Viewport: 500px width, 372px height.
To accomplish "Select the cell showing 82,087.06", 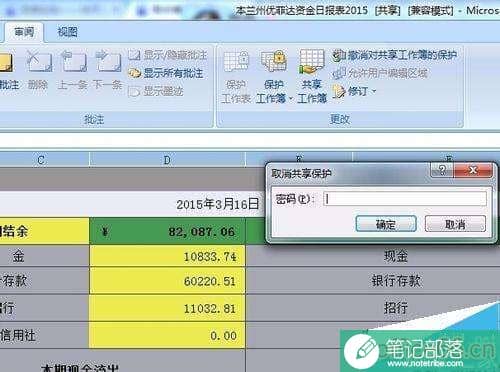I will (x=167, y=231).
